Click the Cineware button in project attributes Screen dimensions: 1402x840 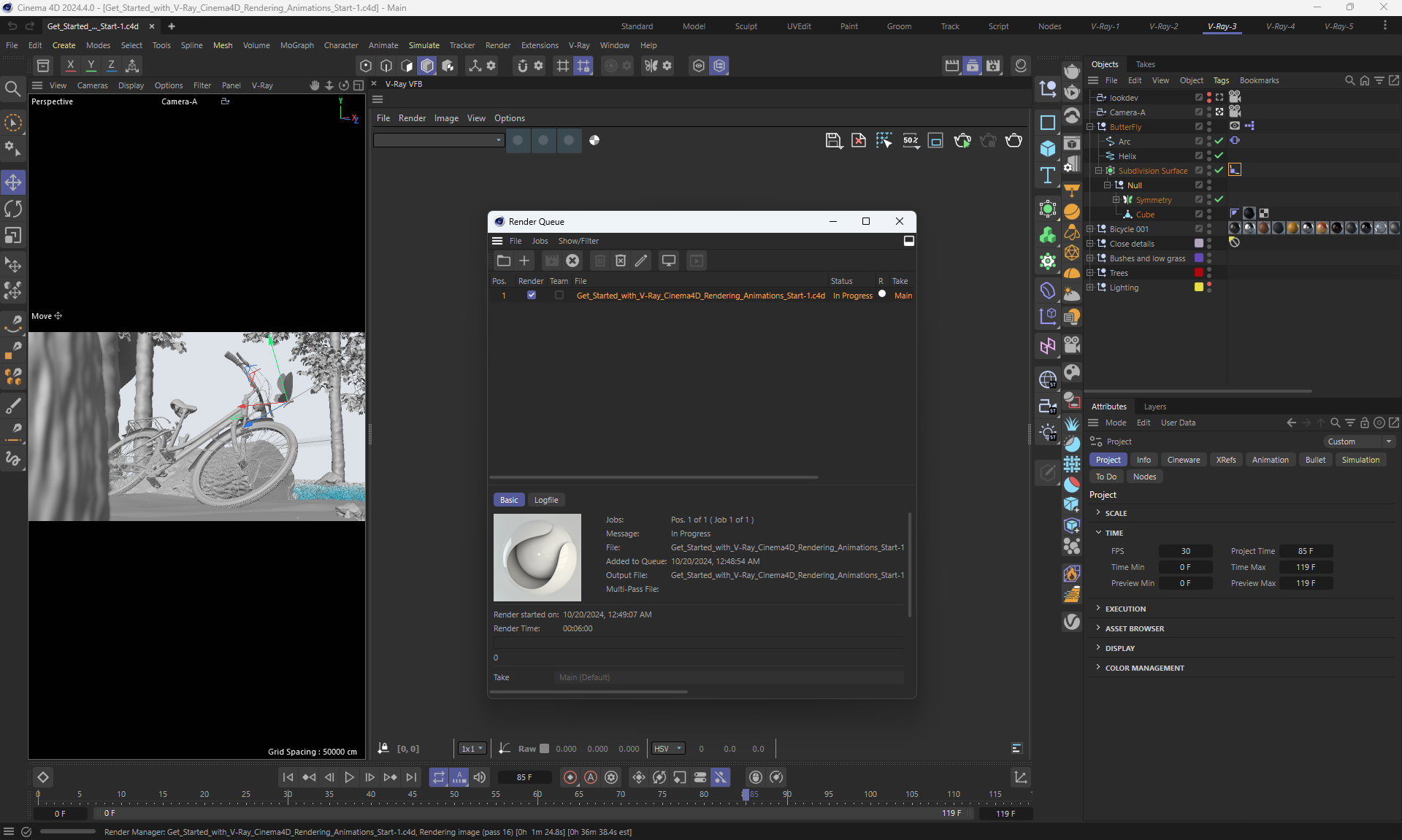pyautogui.click(x=1183, y=460)
